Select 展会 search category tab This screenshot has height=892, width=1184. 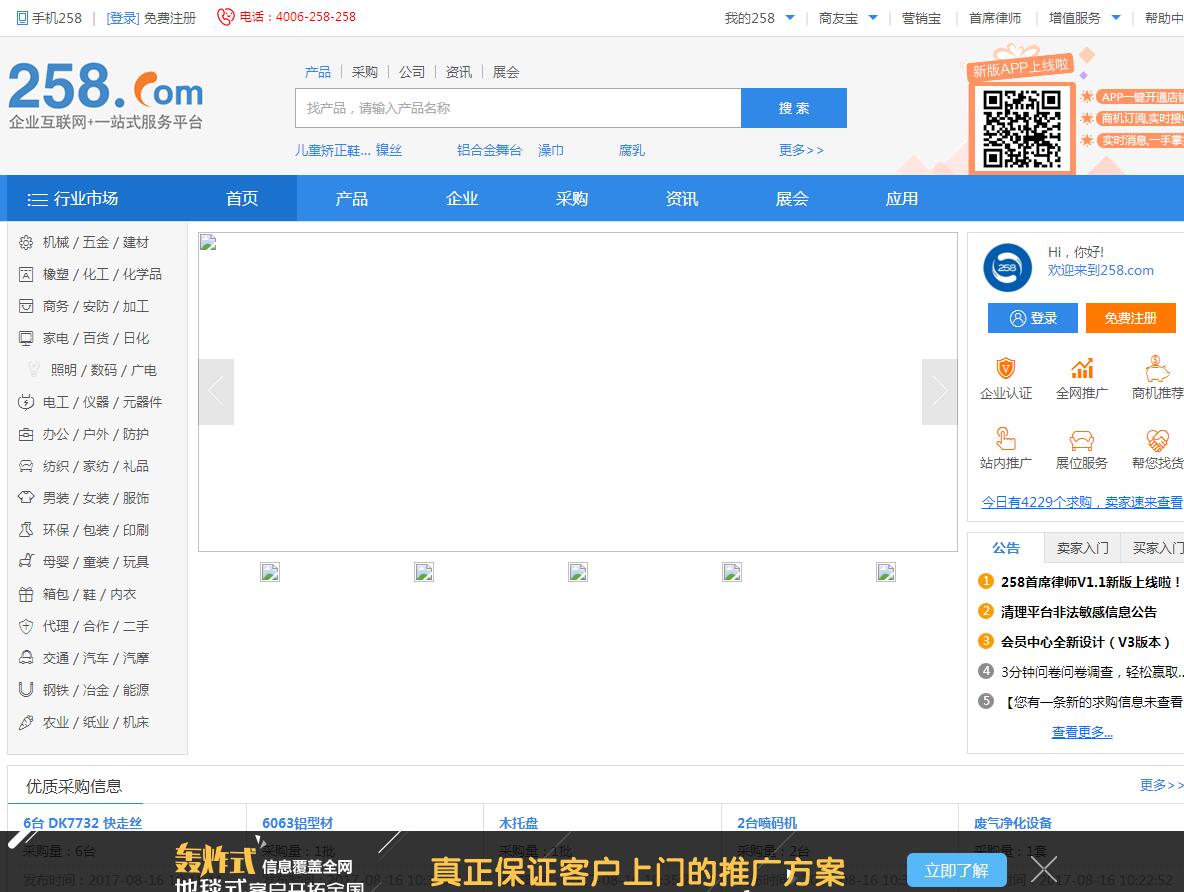pos(506,72)
